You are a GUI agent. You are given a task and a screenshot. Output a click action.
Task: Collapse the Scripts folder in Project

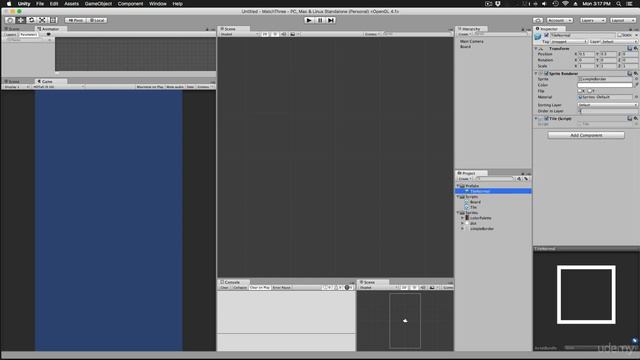tap(458, 197)
